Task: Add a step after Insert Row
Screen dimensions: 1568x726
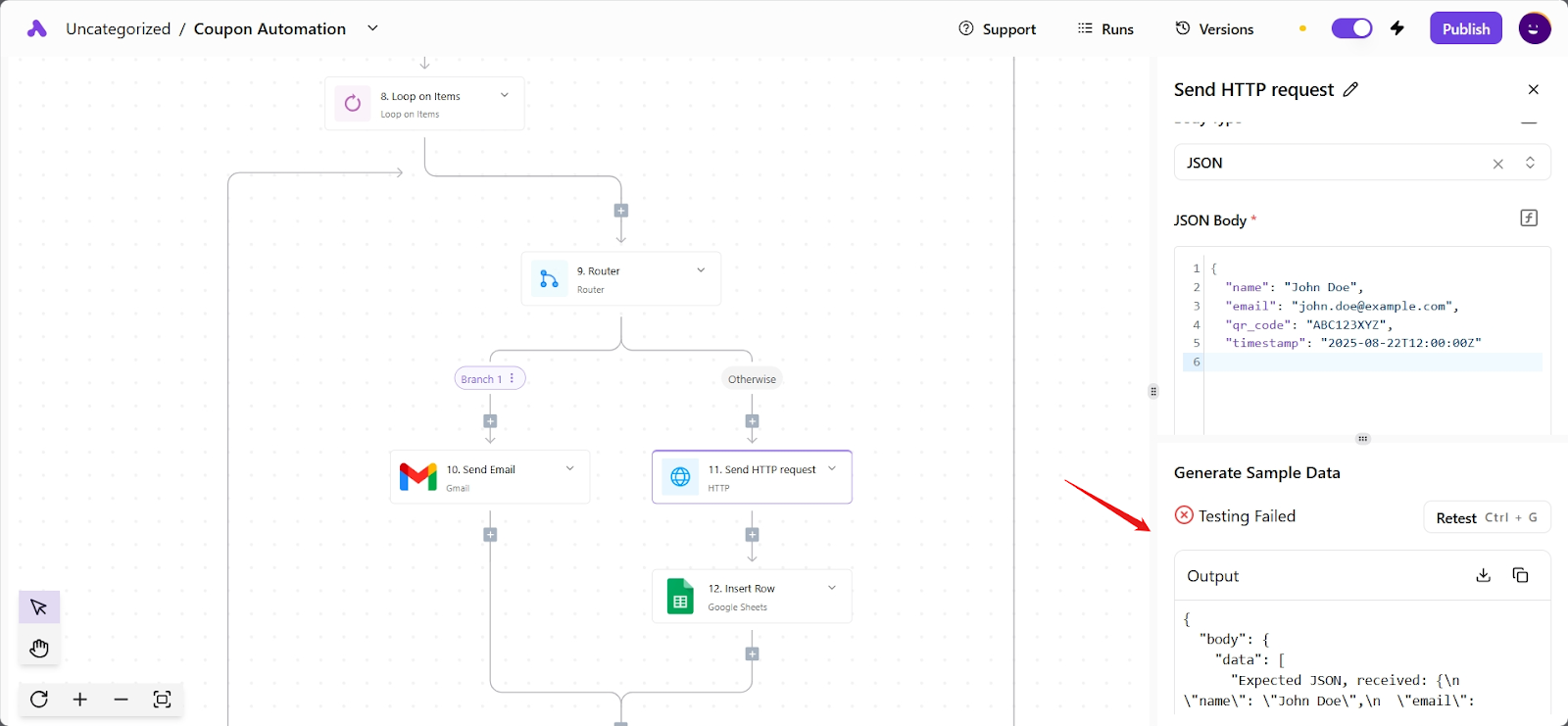Action: [x=752, y=653]
